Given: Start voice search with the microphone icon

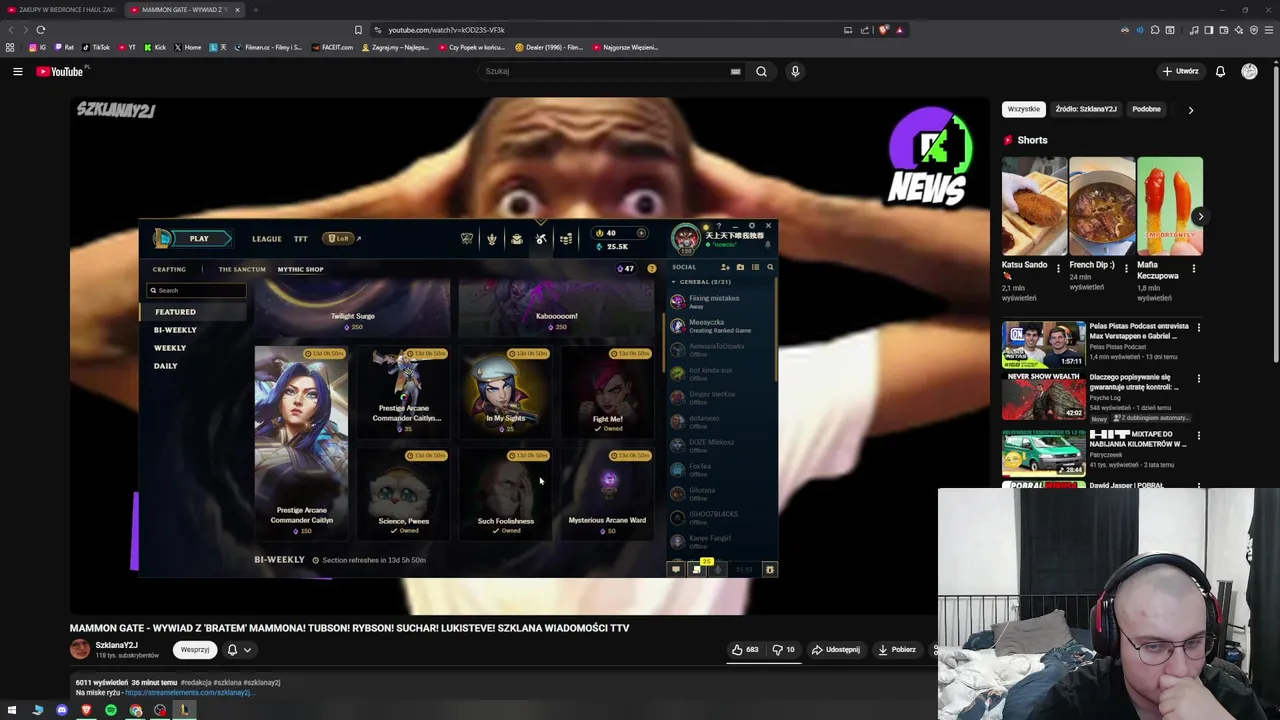Looking at the screenshot, I should click(795, 71).
